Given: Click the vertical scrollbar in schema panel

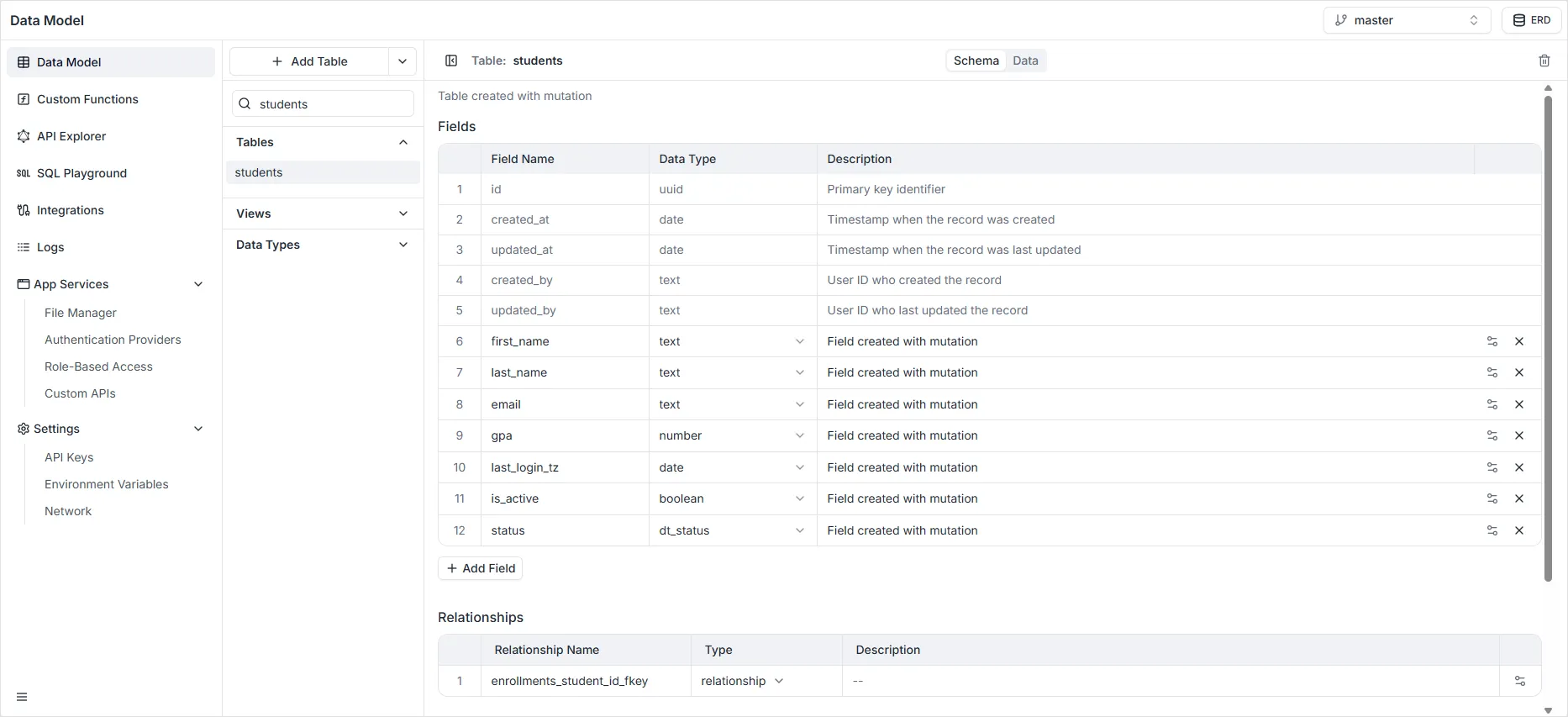Looking at the screenshot, I should click(1548, 336).
